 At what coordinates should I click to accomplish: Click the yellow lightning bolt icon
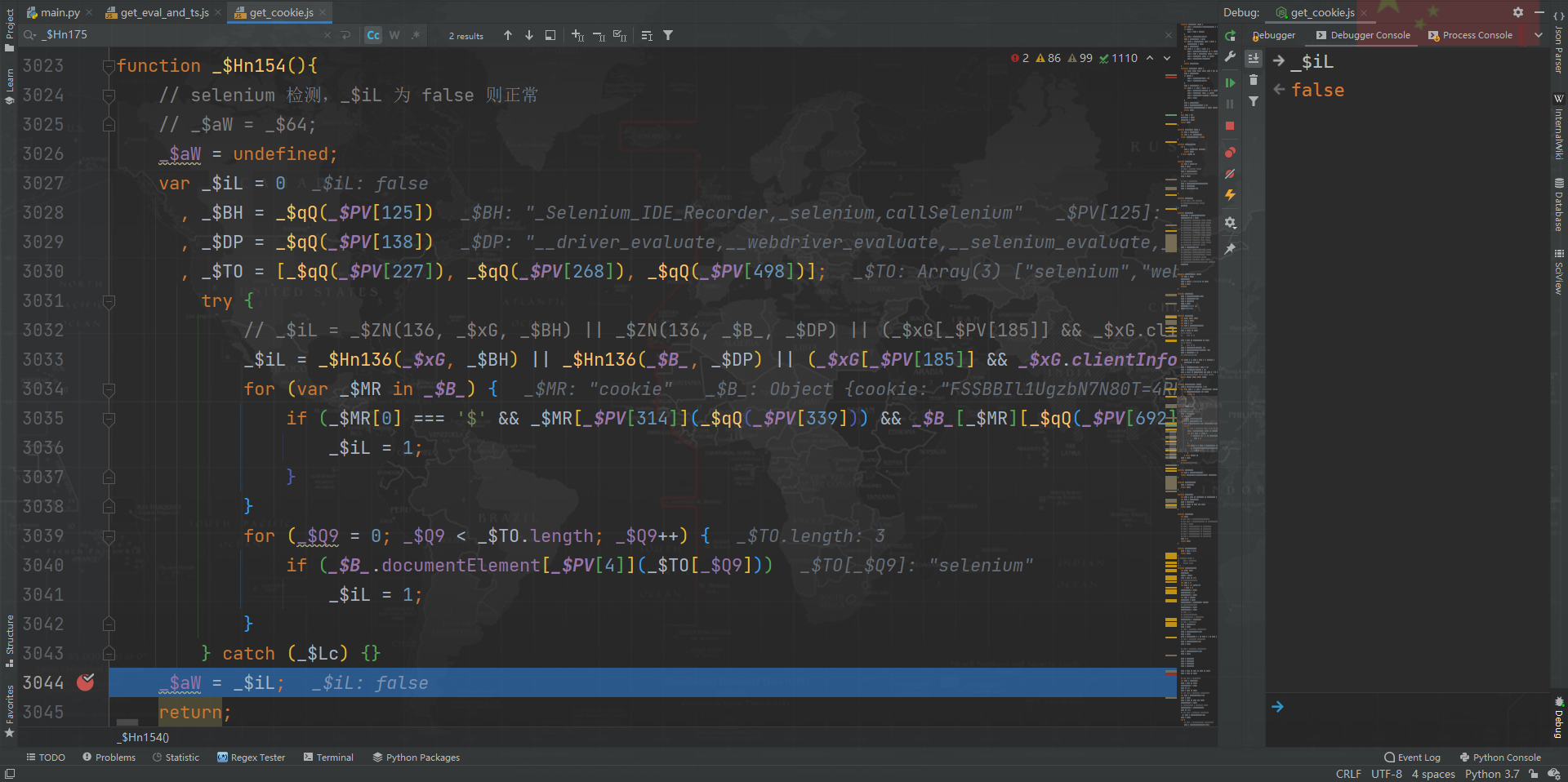point(1230,195)
